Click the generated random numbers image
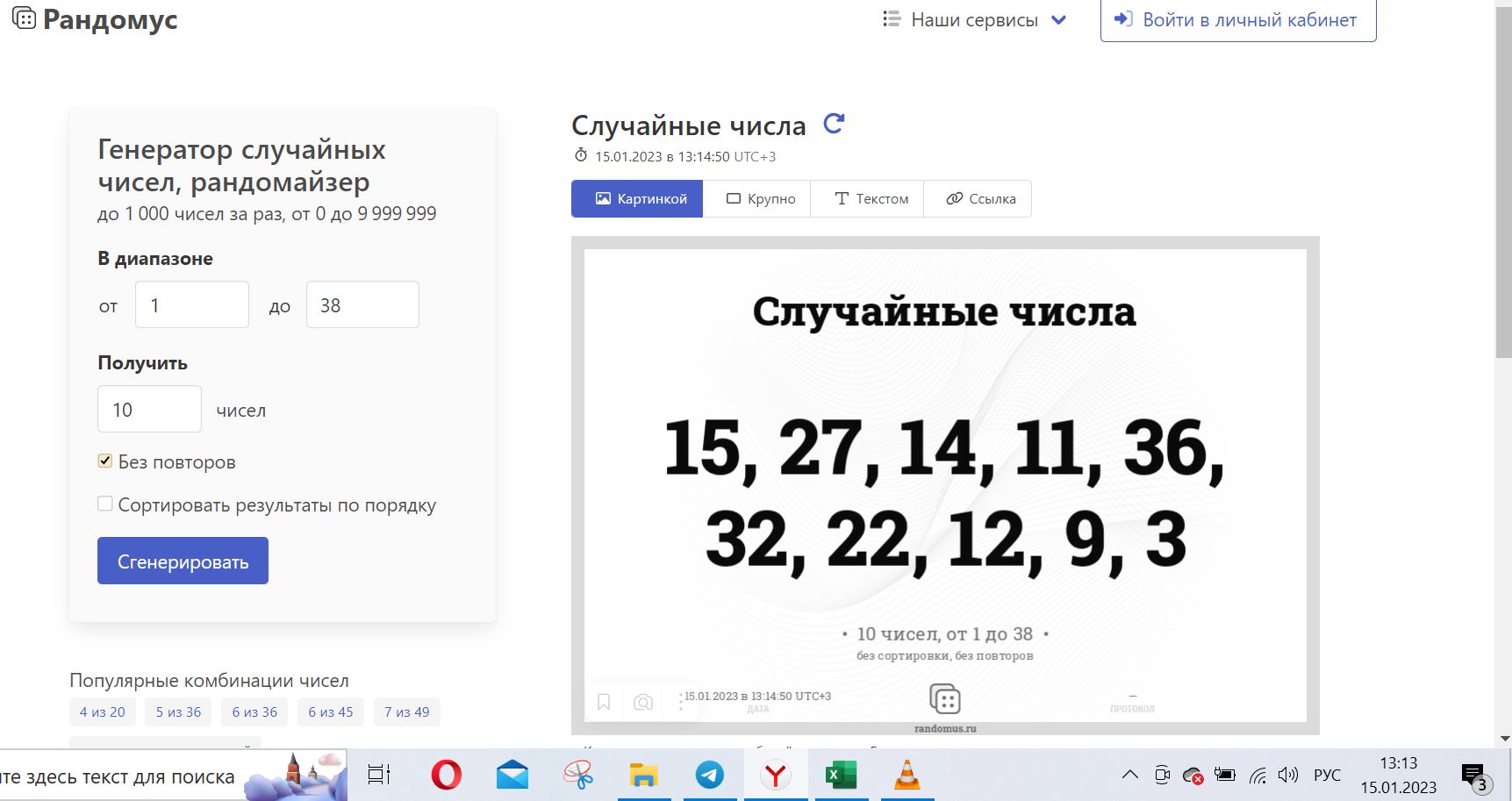Viewport: 1512px width, 801px height. 945,485
